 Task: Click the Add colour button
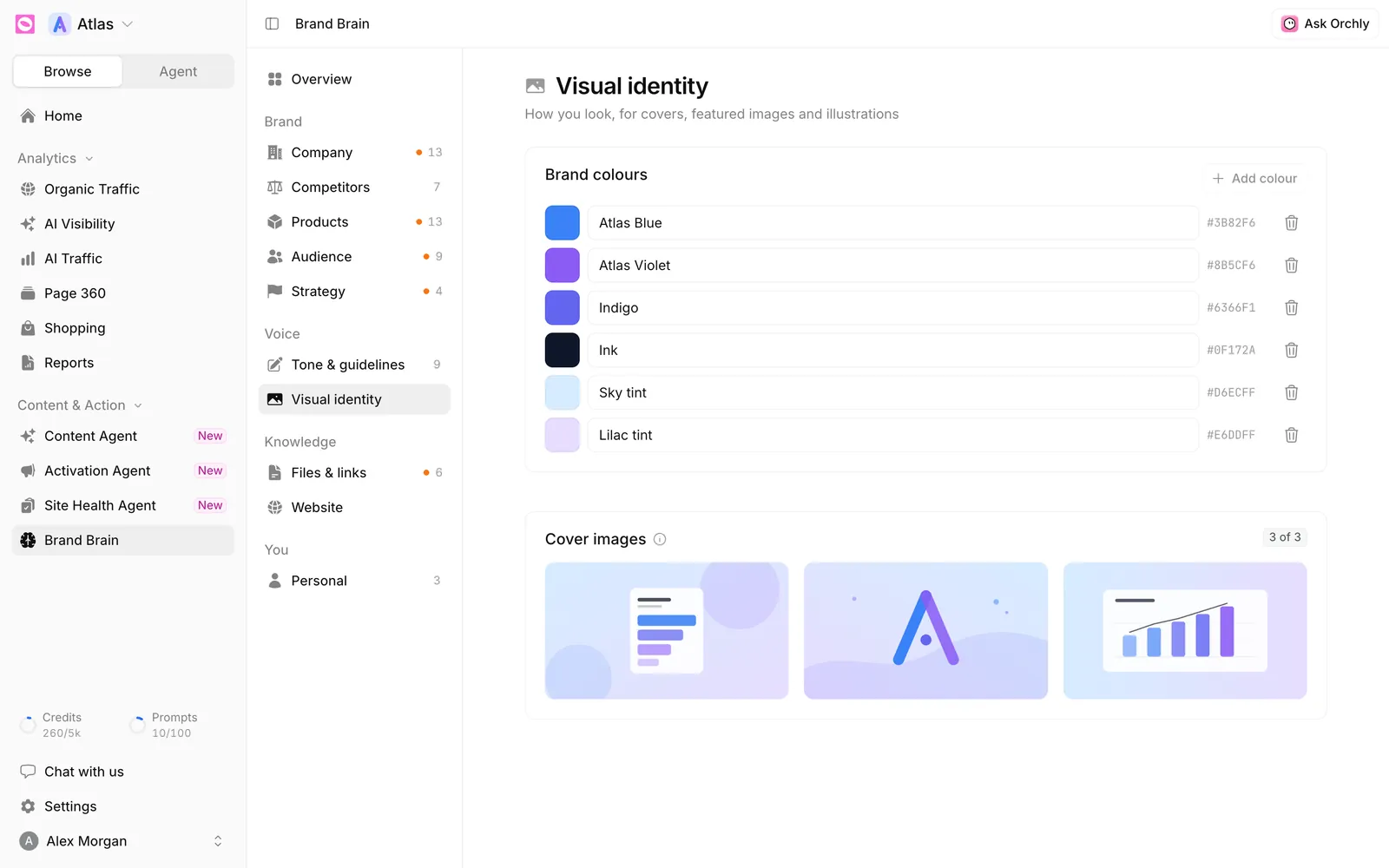1254,178
